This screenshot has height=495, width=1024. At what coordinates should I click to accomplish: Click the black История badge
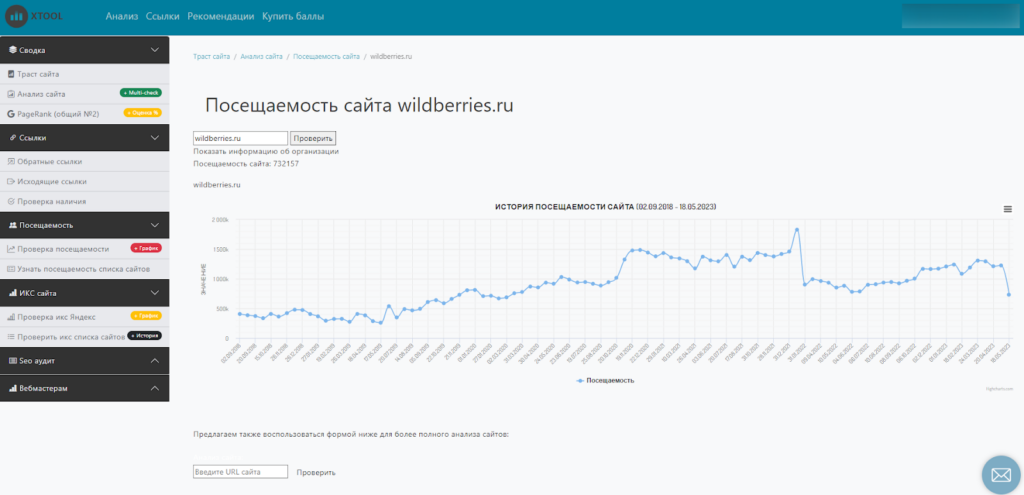[x=144, y=336]
